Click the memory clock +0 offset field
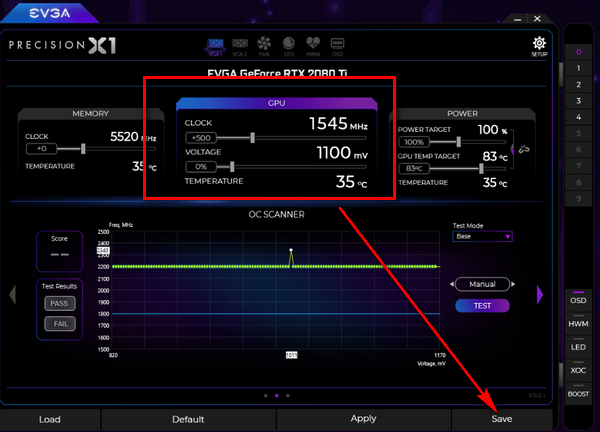This screenshot has width=600, height=432. (41, 148)
